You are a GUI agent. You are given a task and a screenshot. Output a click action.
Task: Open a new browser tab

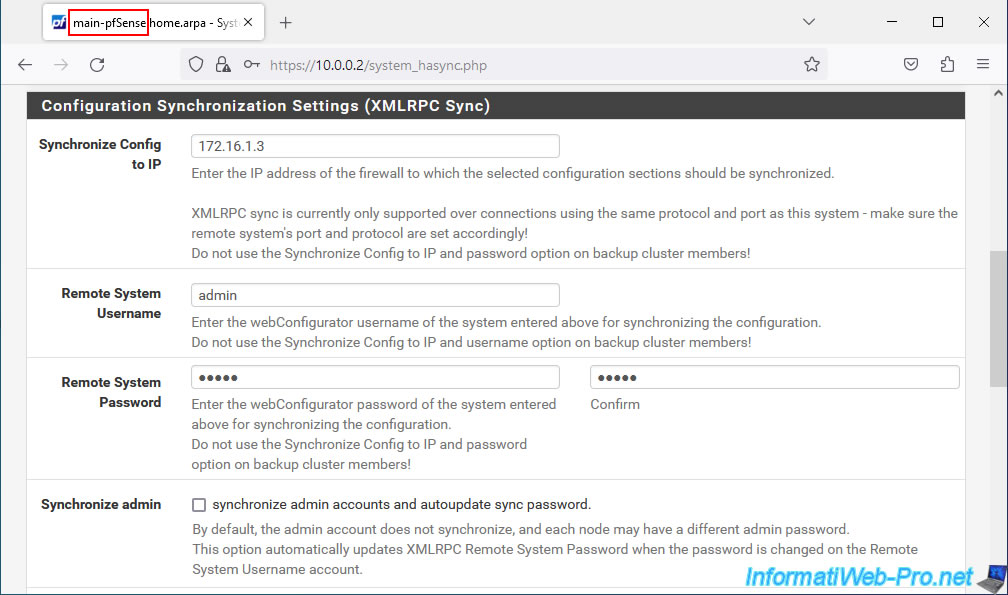coord(285,23)
